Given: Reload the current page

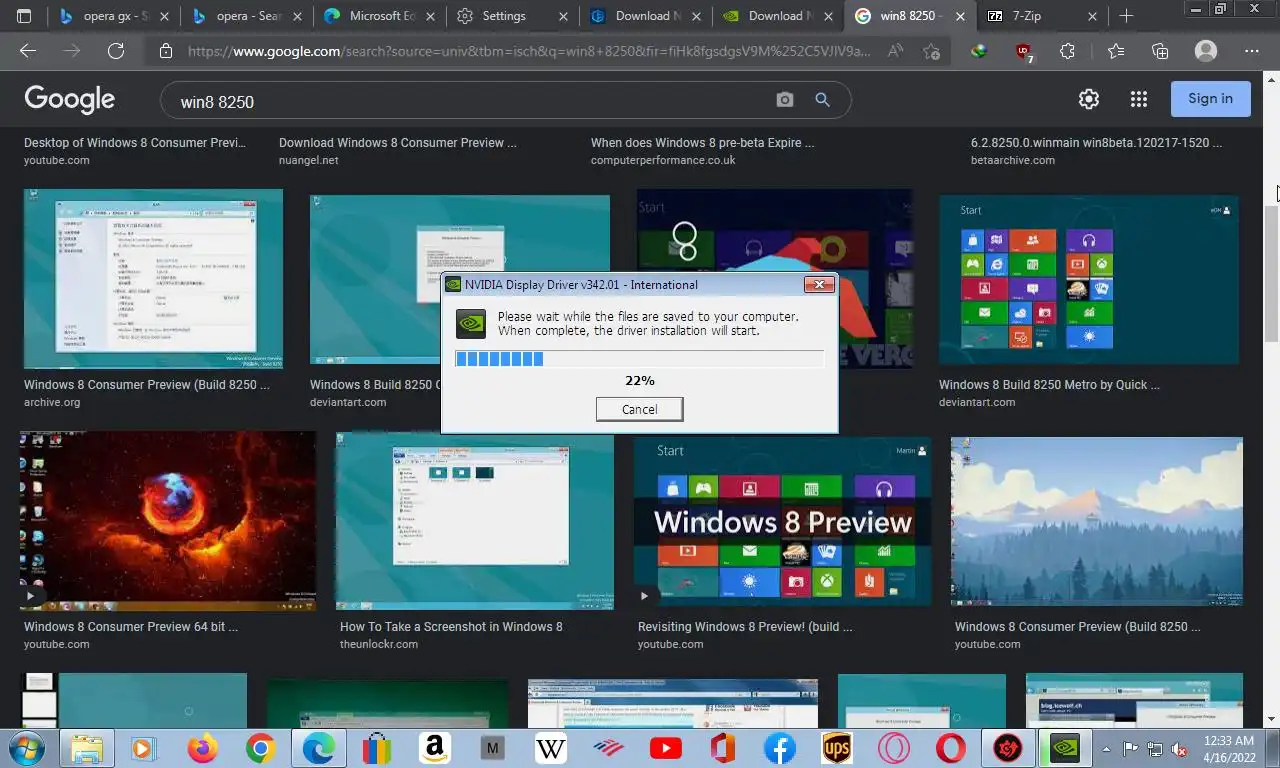Looking at the screenshot, I should (x=115, y=51).
